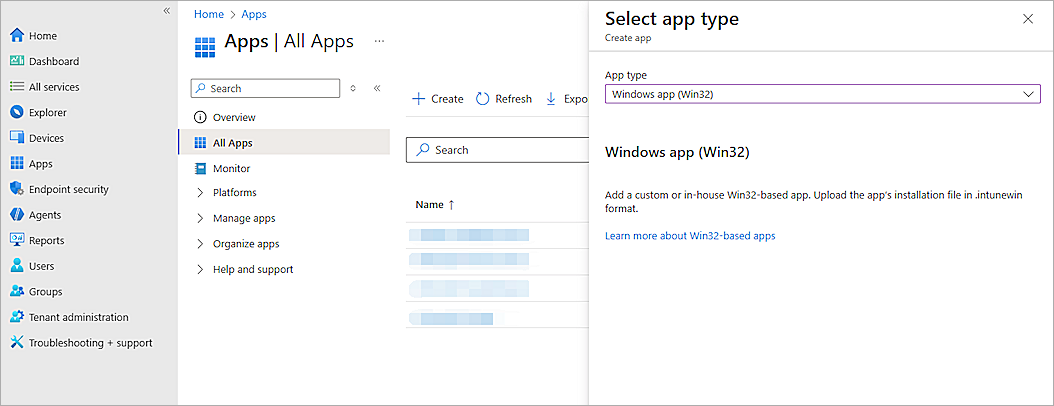The height and width of the screenshot is (406, 1054).
Task: Open the first blurred app row
Action: coord(469,235)
